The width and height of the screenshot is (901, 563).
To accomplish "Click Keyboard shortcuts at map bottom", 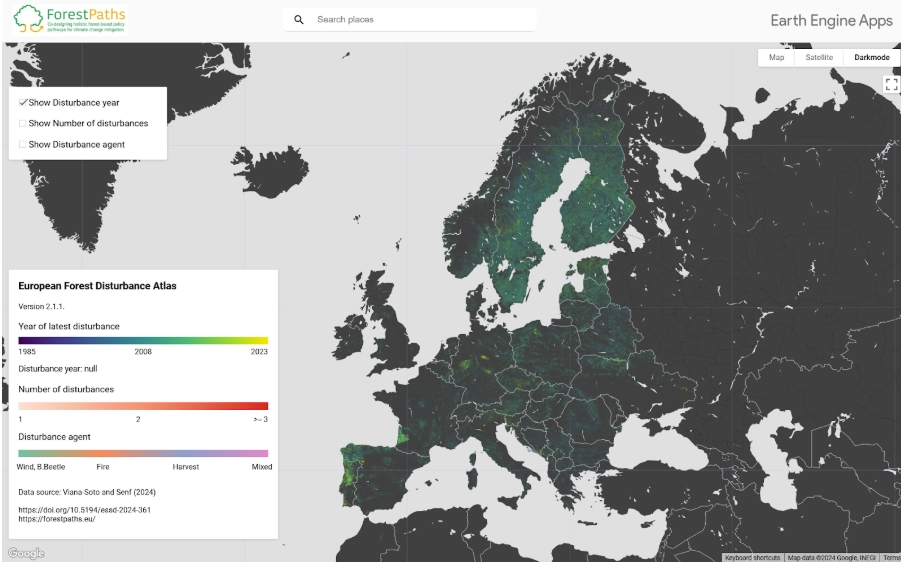I will 752,558.
